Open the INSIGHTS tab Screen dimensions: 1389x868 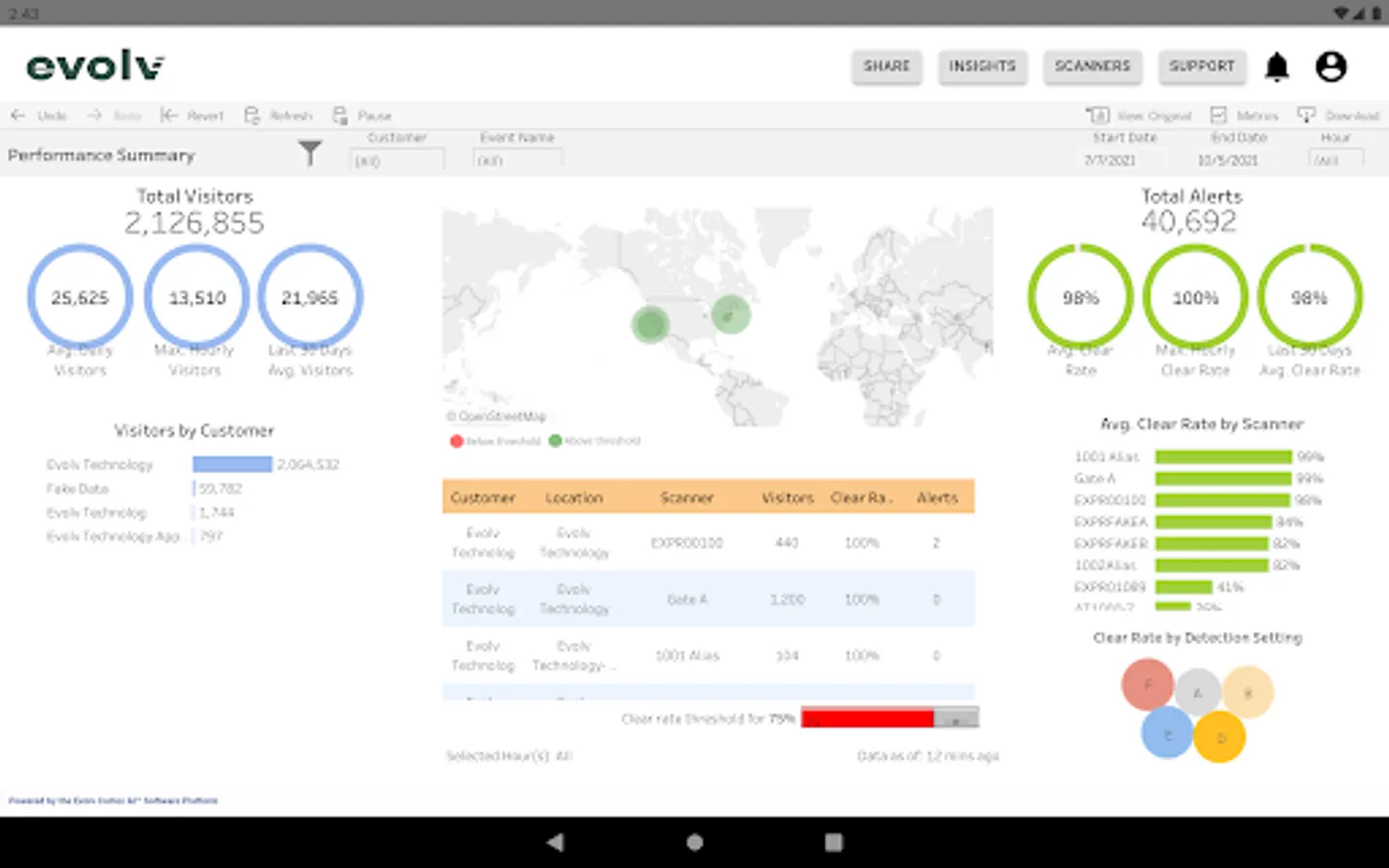click(x=982, y=67)
